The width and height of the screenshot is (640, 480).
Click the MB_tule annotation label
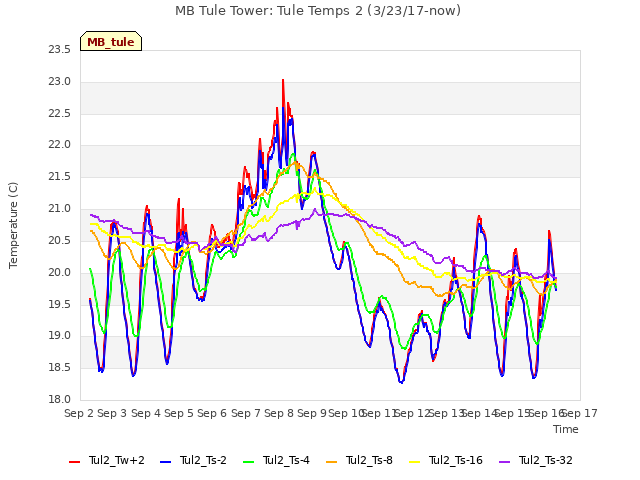coord(111,42)
